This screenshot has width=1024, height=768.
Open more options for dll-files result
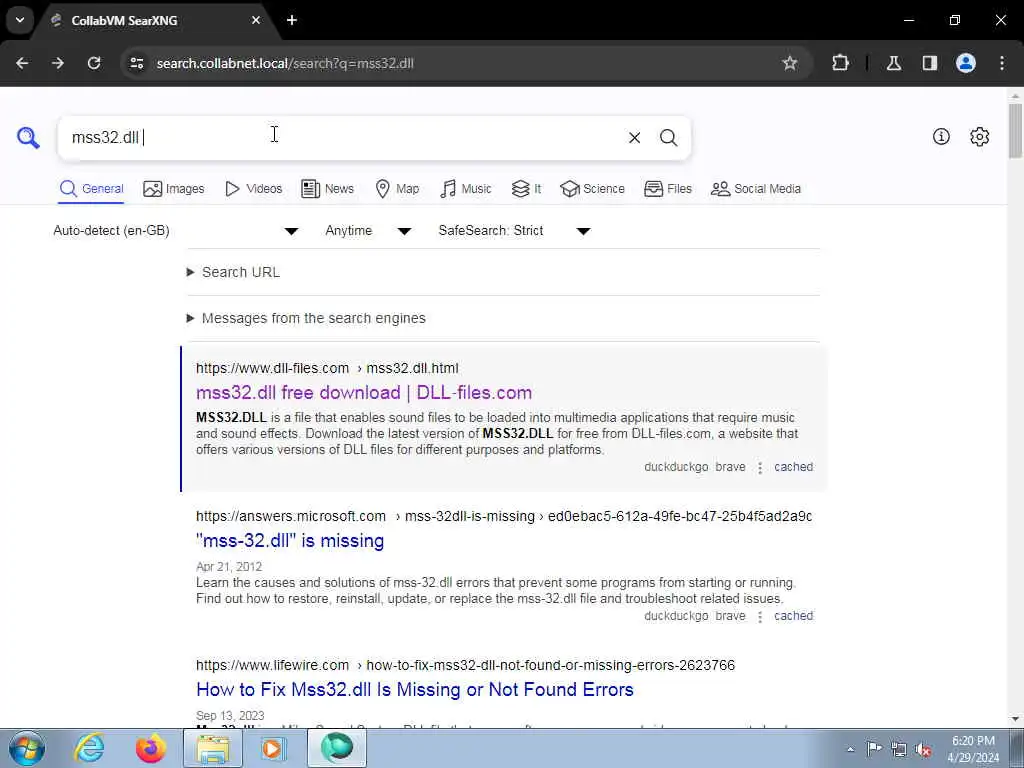[x=760, y=468]
